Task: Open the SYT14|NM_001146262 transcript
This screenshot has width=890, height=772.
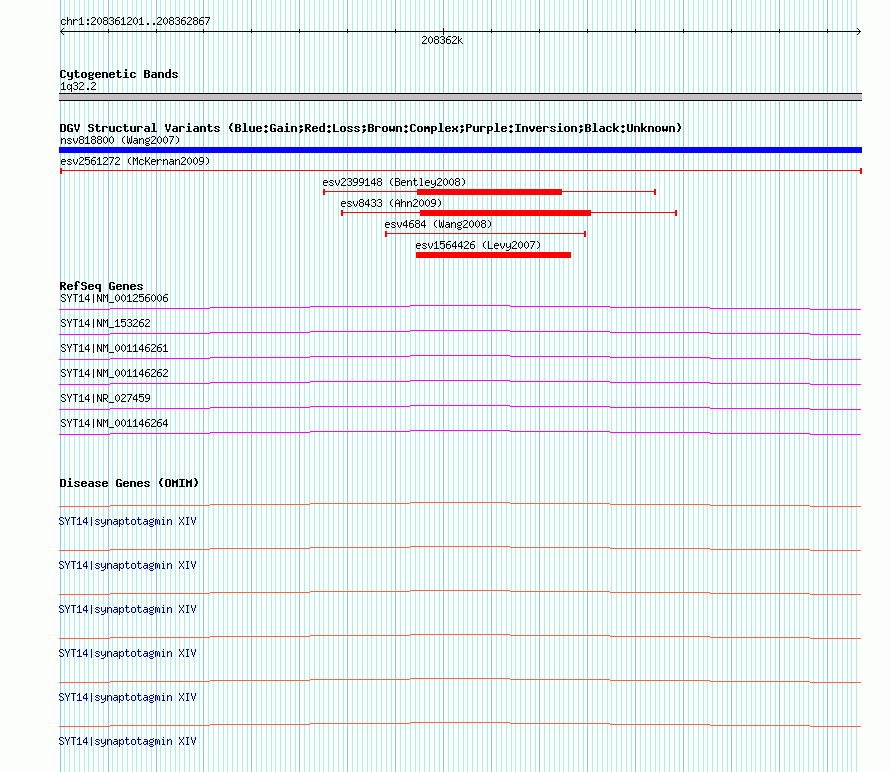Action: click(114, 374)
